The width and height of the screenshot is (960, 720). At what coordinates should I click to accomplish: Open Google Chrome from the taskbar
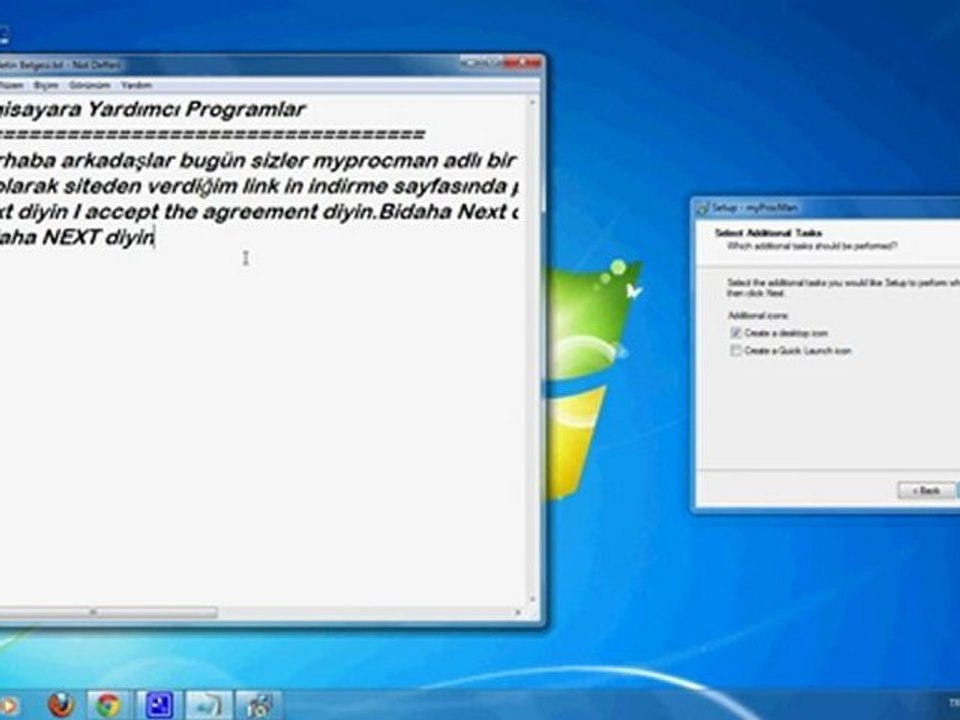pyautogui.click(x=108, y=705)
